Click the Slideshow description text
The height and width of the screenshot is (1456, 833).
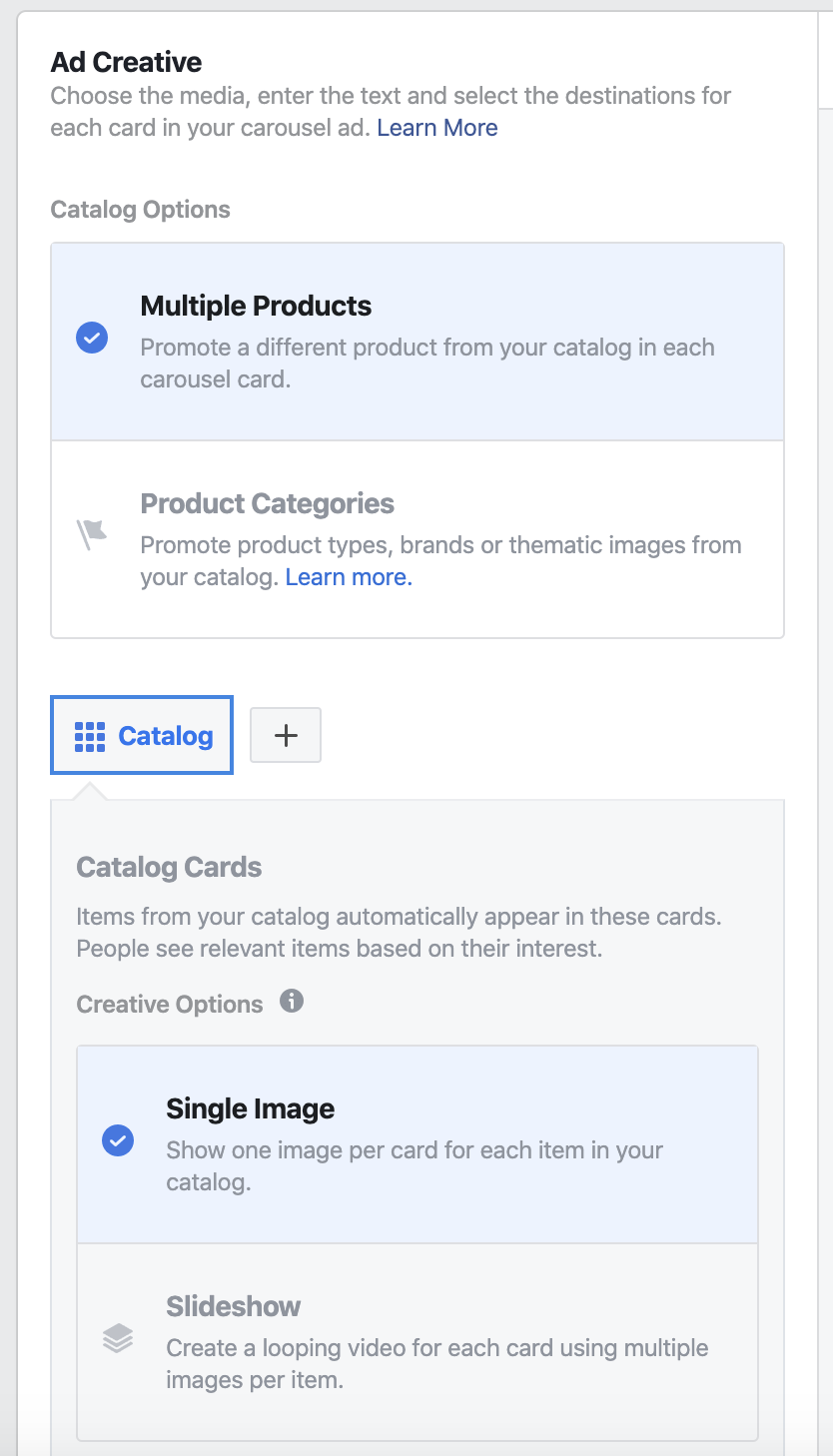437,1364
